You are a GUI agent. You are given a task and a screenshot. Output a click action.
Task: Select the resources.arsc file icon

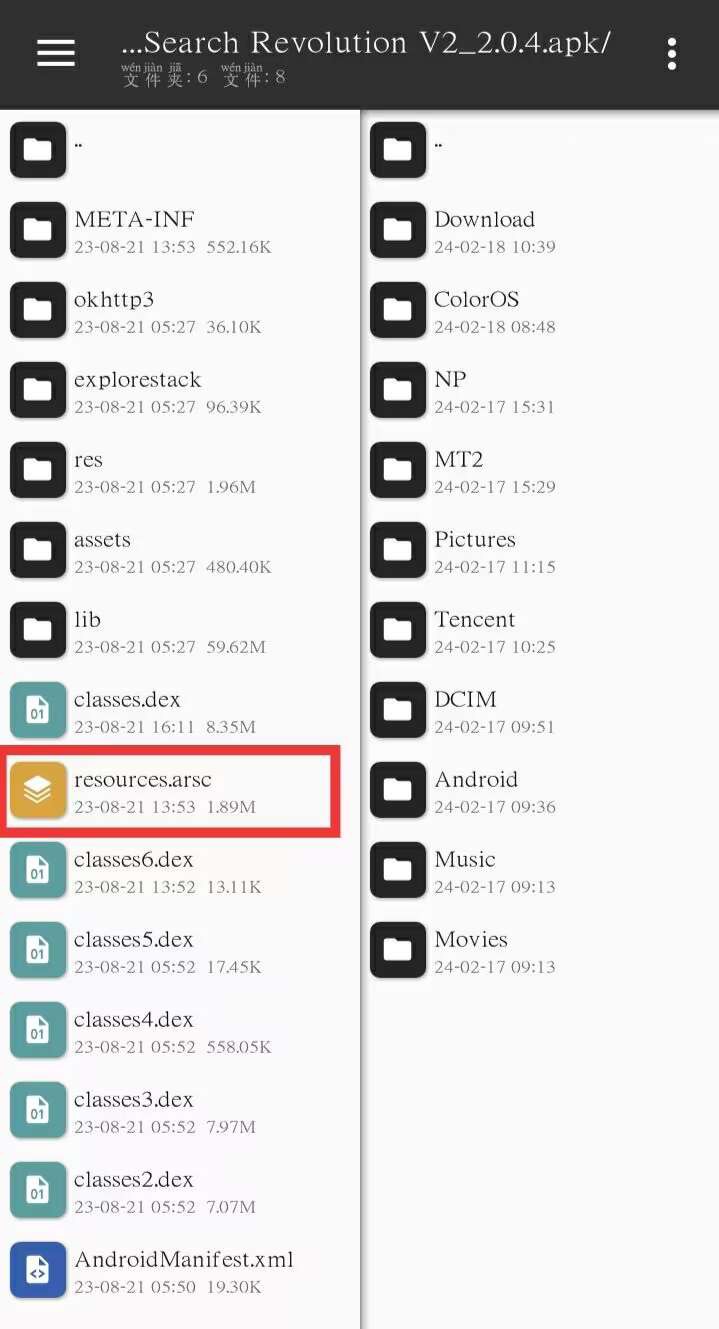pyautogui.click(x=38, y=790)
